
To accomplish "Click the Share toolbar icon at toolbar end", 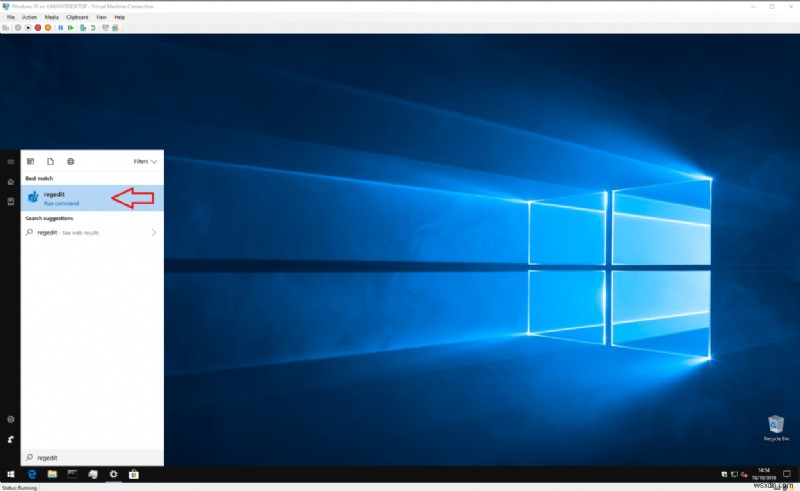I will (x=115, y=28).
